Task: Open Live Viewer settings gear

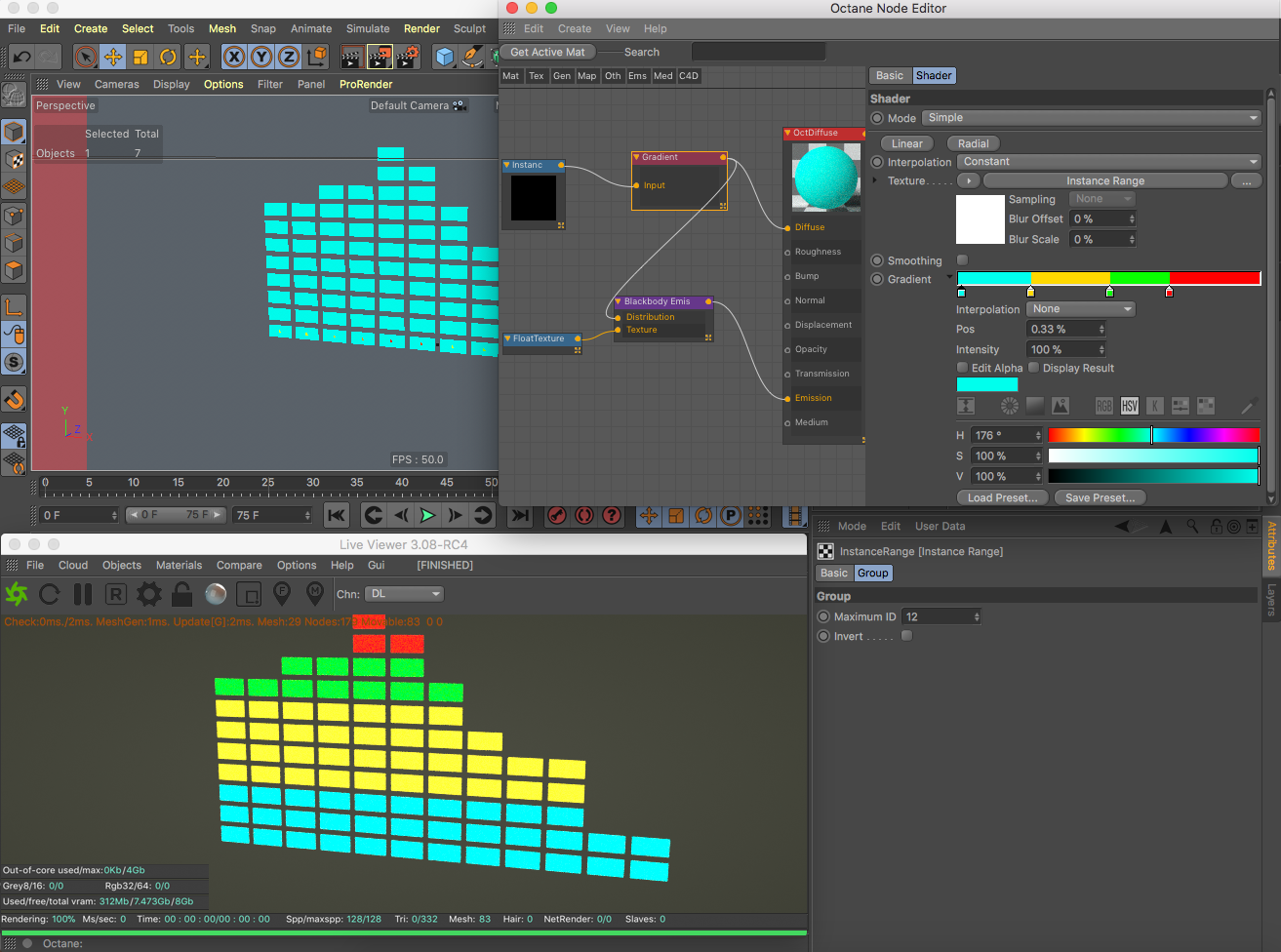Action: [x=149, y=593]
